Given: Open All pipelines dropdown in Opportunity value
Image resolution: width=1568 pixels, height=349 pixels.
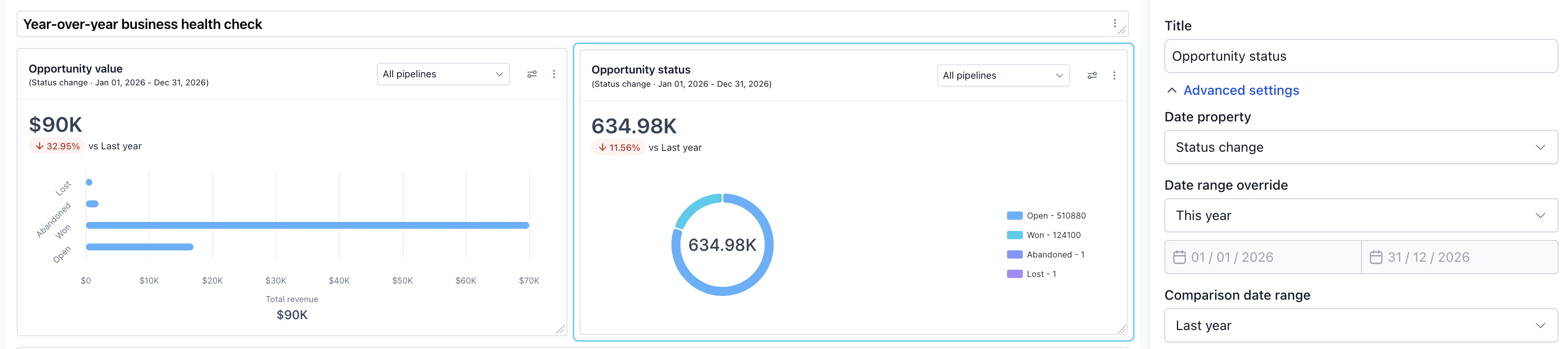Looking at the screenshot, I should 443,73.
